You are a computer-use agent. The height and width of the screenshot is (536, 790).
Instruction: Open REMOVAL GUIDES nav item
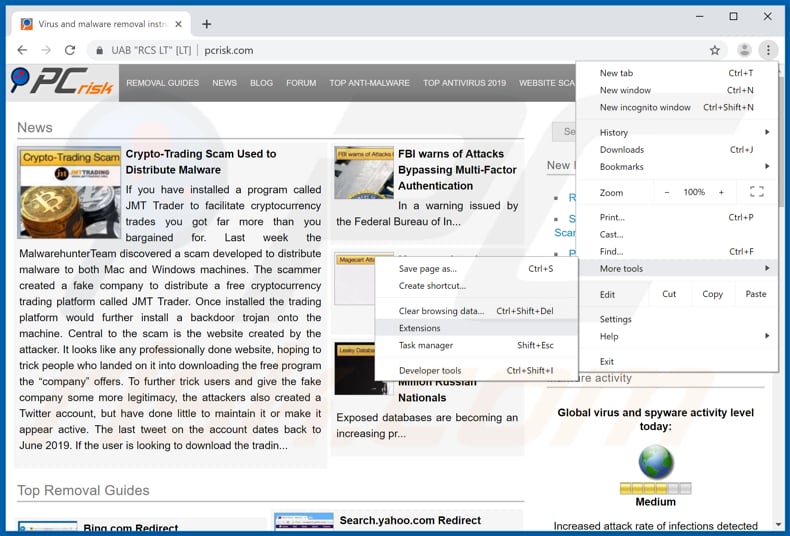pyautogui.click(x=162, y=83)
